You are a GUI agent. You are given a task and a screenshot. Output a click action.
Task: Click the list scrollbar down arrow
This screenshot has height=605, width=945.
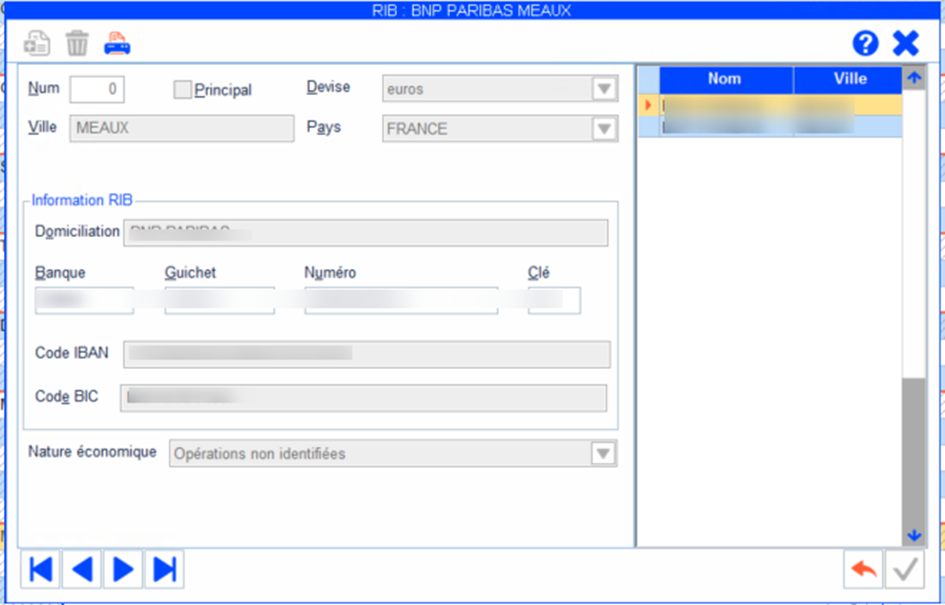point(914,536)
